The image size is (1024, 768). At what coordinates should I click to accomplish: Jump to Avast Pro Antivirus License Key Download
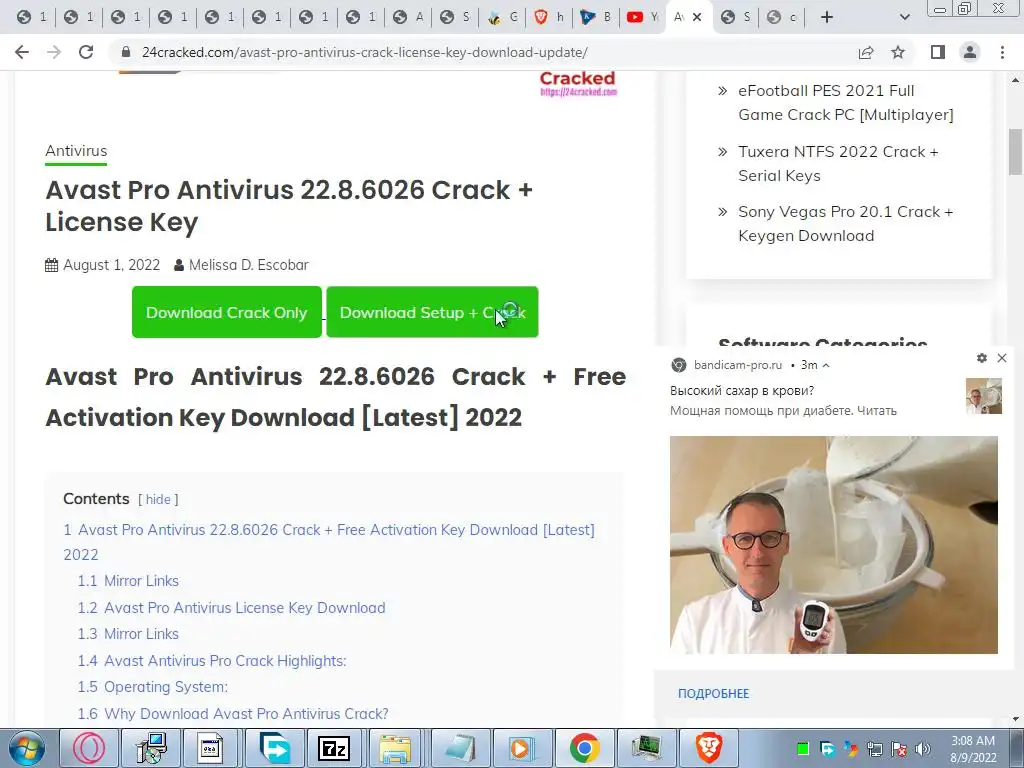tap(231, 607)
